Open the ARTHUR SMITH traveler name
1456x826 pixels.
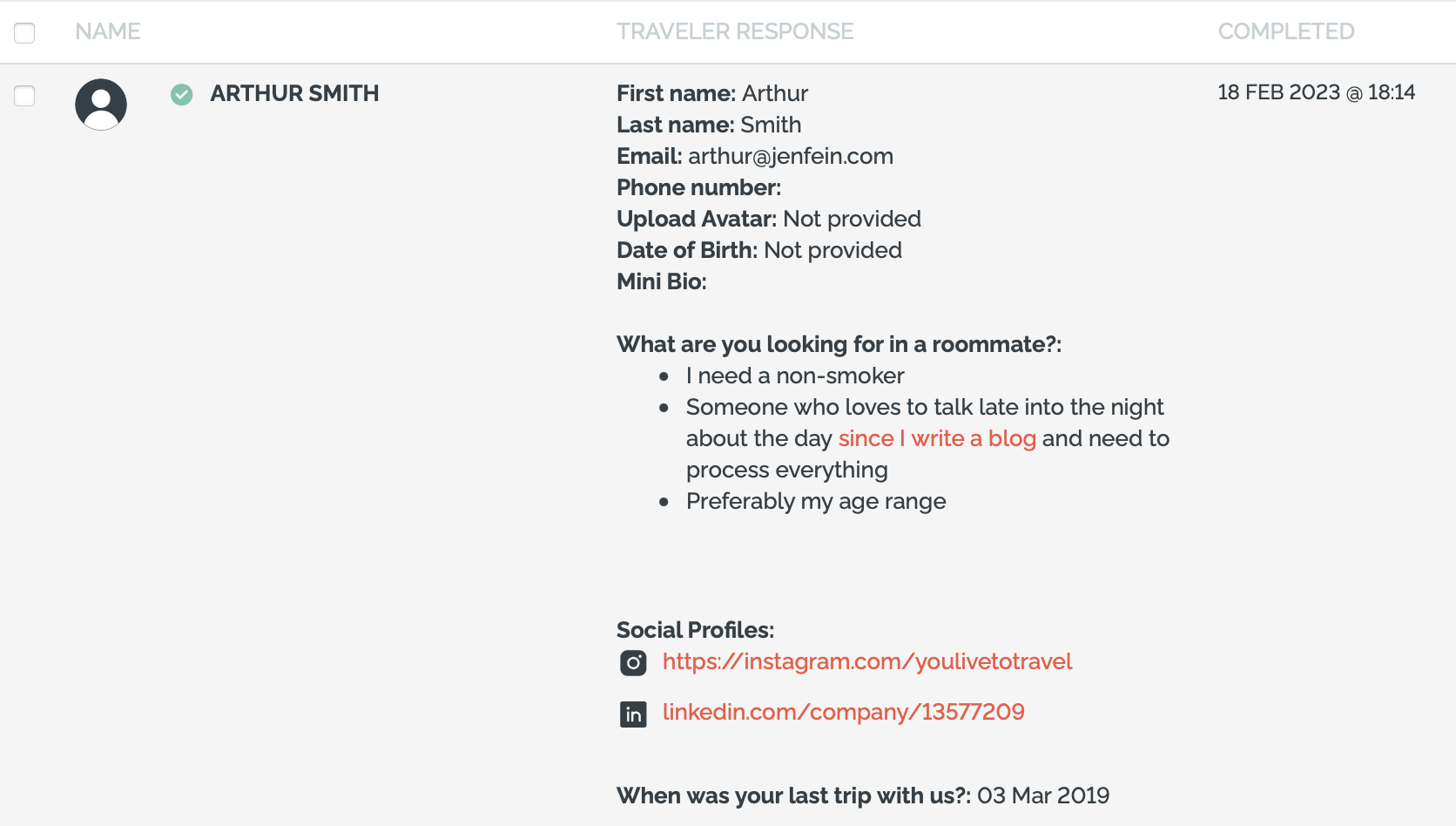coord(294,93)
